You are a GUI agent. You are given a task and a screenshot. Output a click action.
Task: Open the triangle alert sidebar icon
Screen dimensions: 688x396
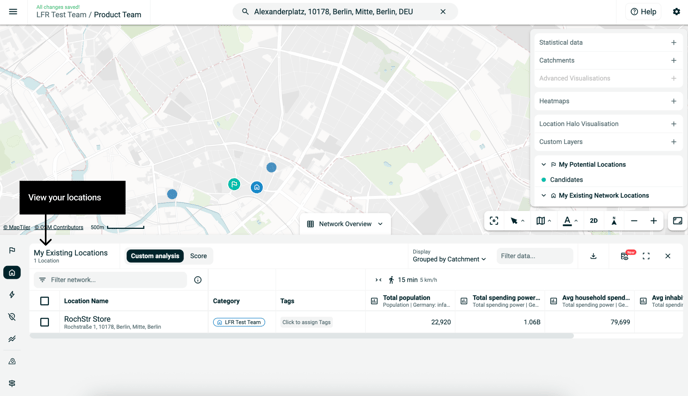coord(12,361)
